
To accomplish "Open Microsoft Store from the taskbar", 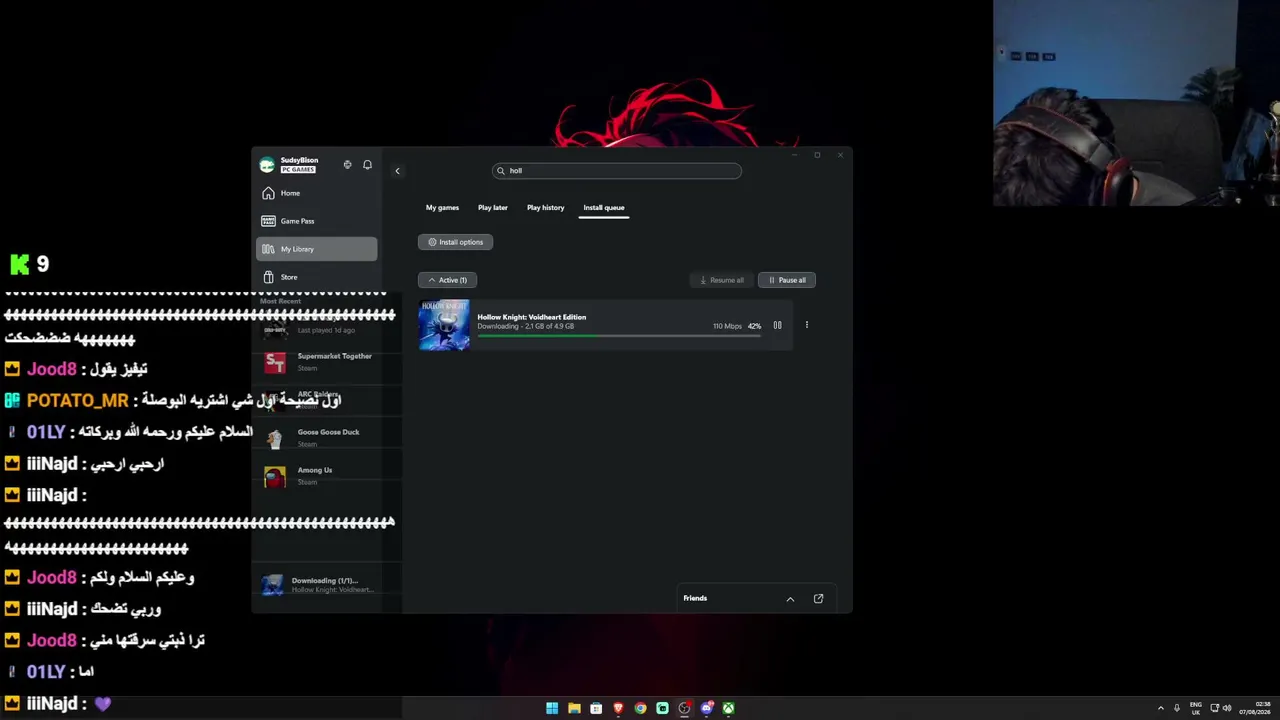I will tap(596, 708).
